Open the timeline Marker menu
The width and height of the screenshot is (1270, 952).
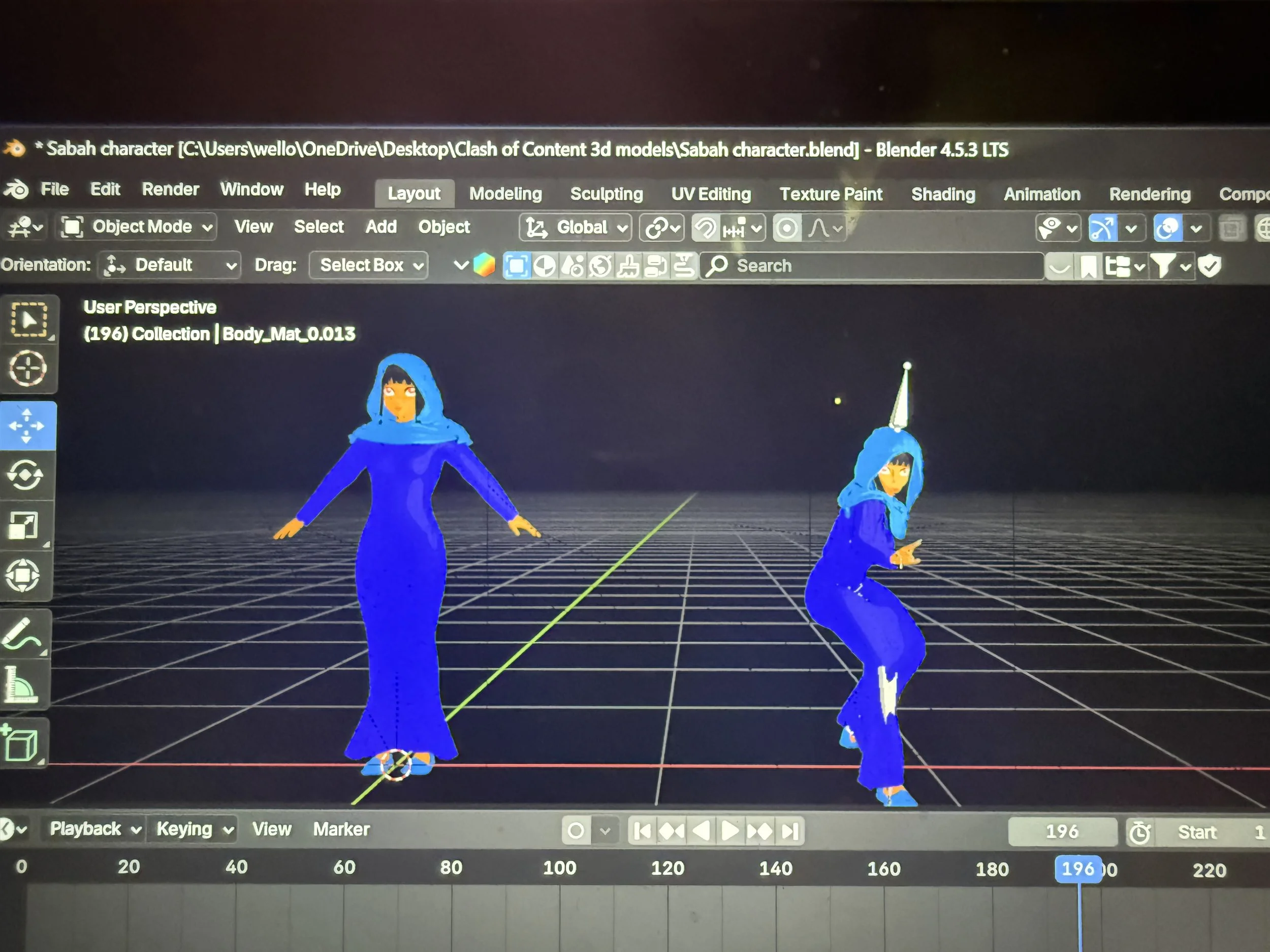pos(341,829)
